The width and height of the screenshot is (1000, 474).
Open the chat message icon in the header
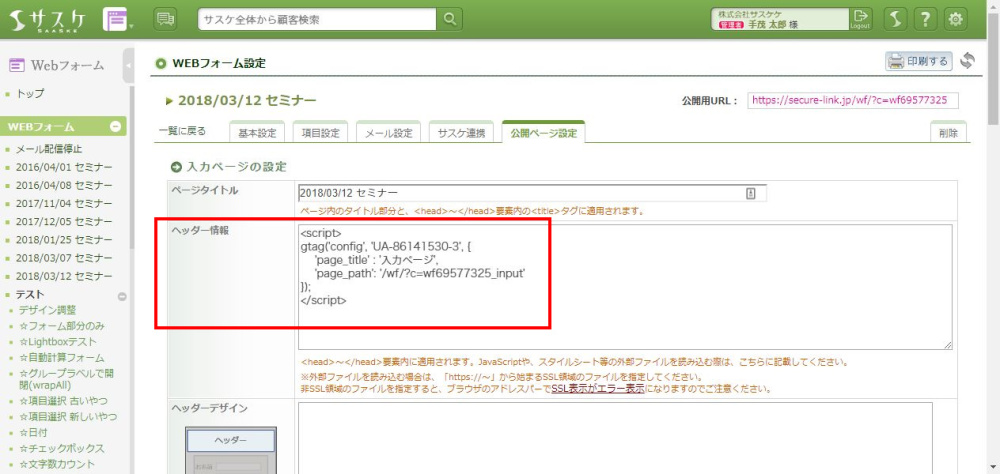165,19
